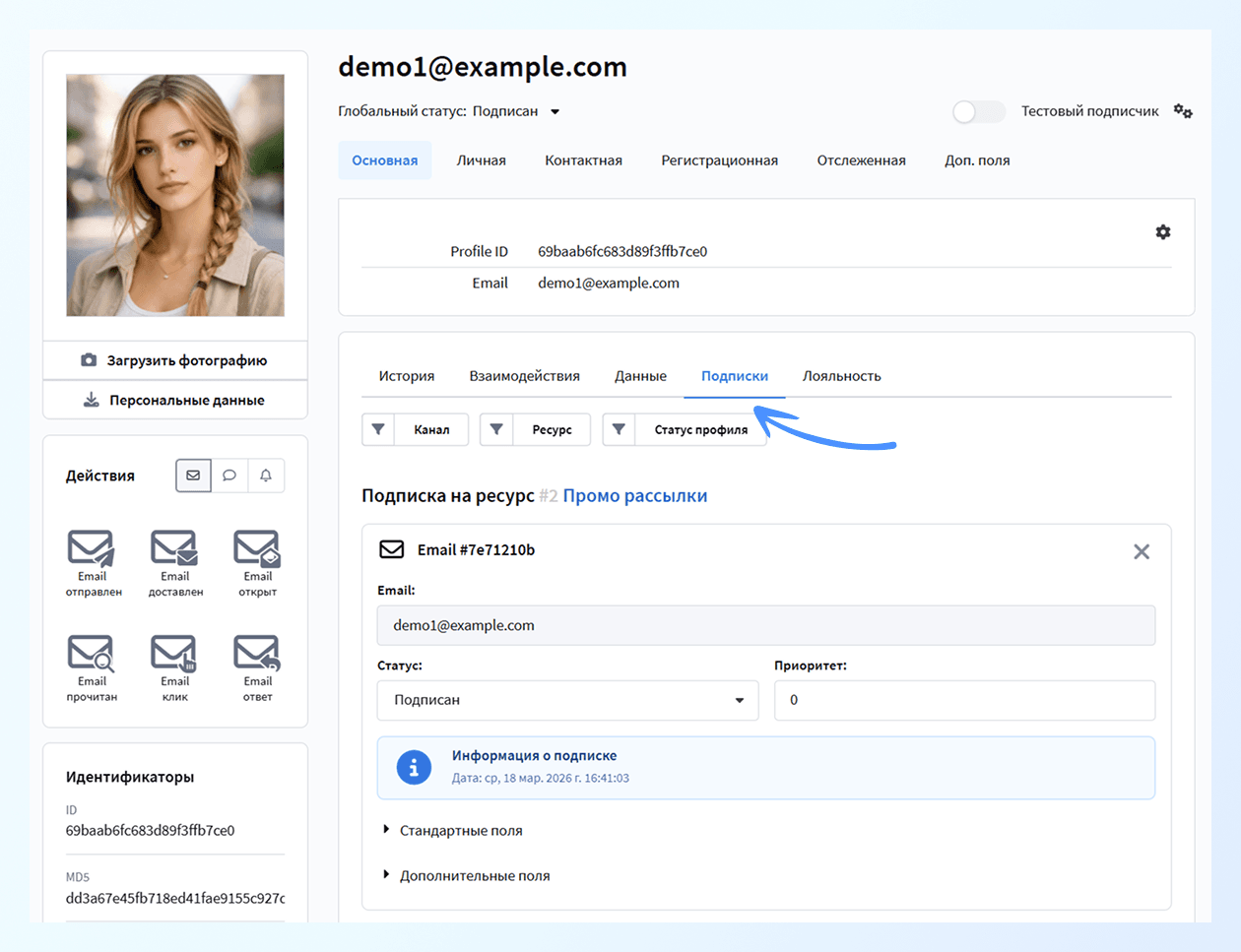Open the Глобальный статус dropdown

click(x=555, y=111)
